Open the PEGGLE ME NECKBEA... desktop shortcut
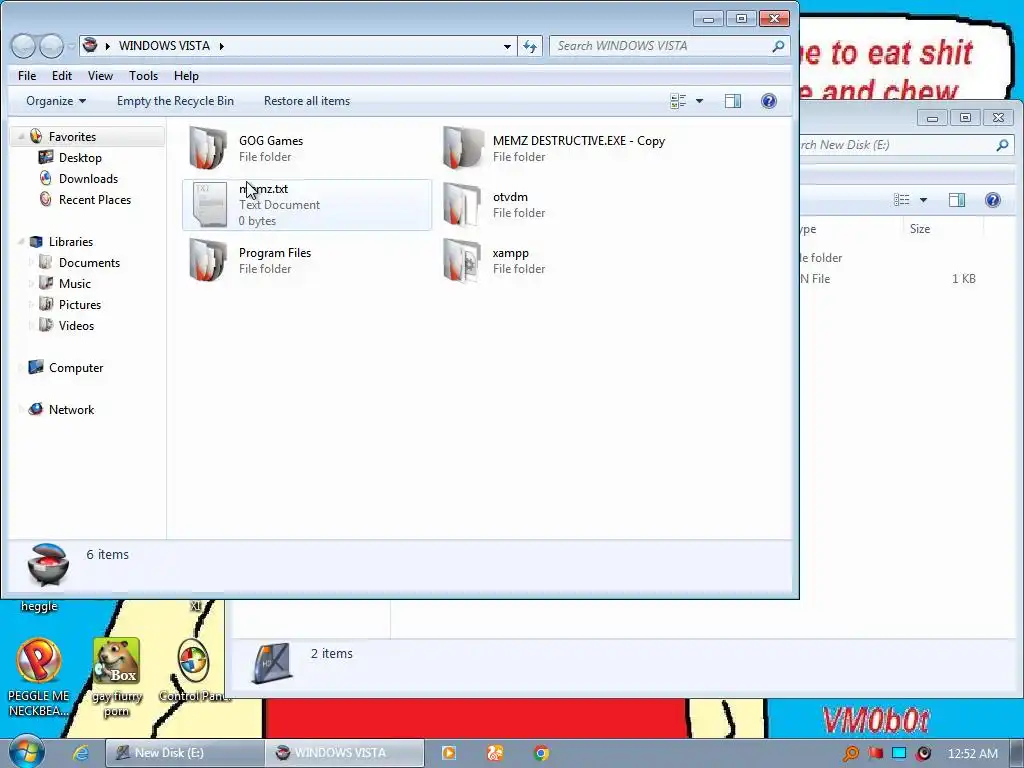The width and height of the screenshot is (1024, 768). [39, 661]
